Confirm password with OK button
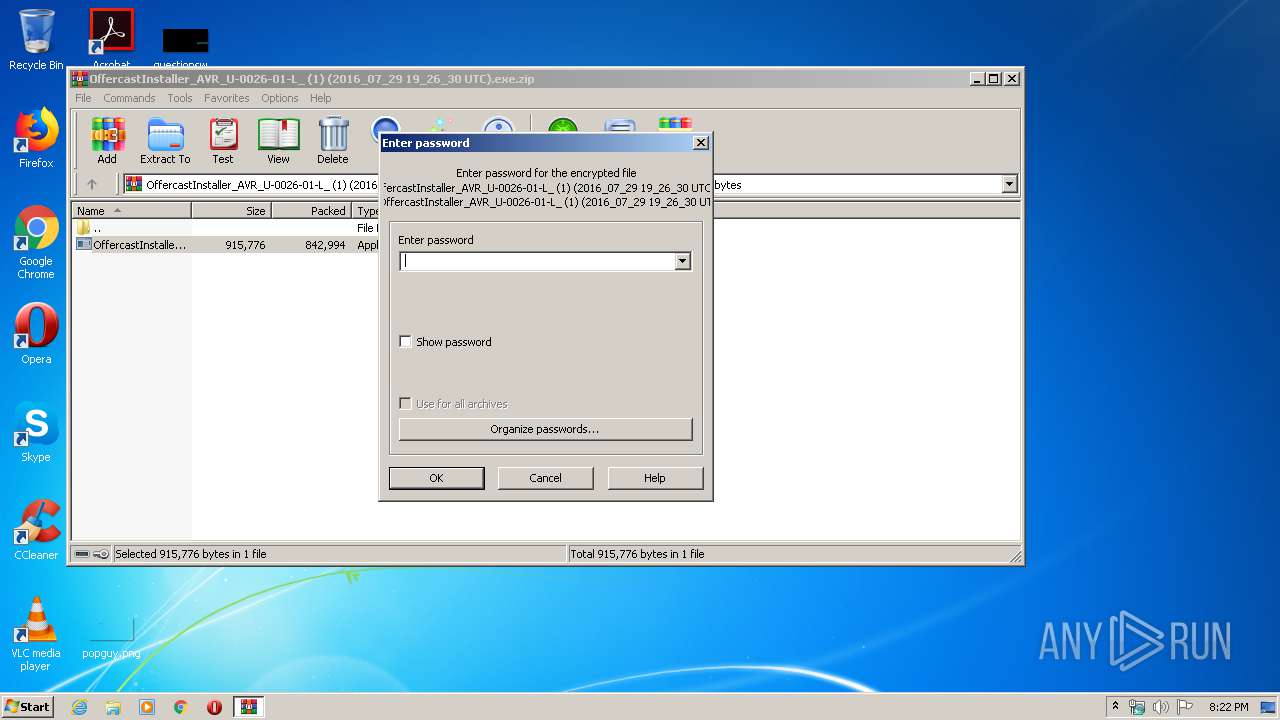Viewport: 1280px width, 720px height. point(436,478)
